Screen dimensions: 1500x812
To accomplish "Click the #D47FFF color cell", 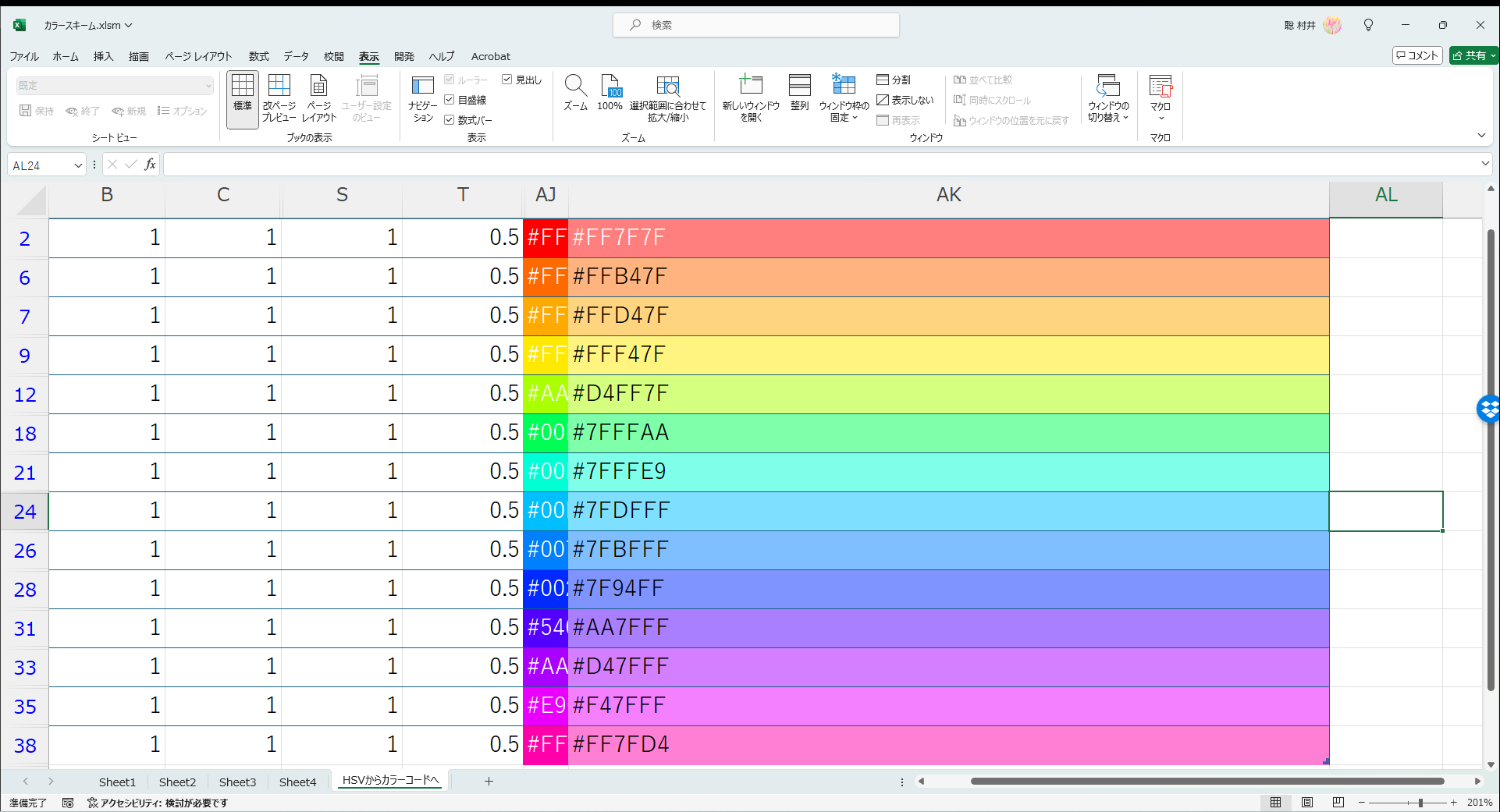I will (948, 667).
